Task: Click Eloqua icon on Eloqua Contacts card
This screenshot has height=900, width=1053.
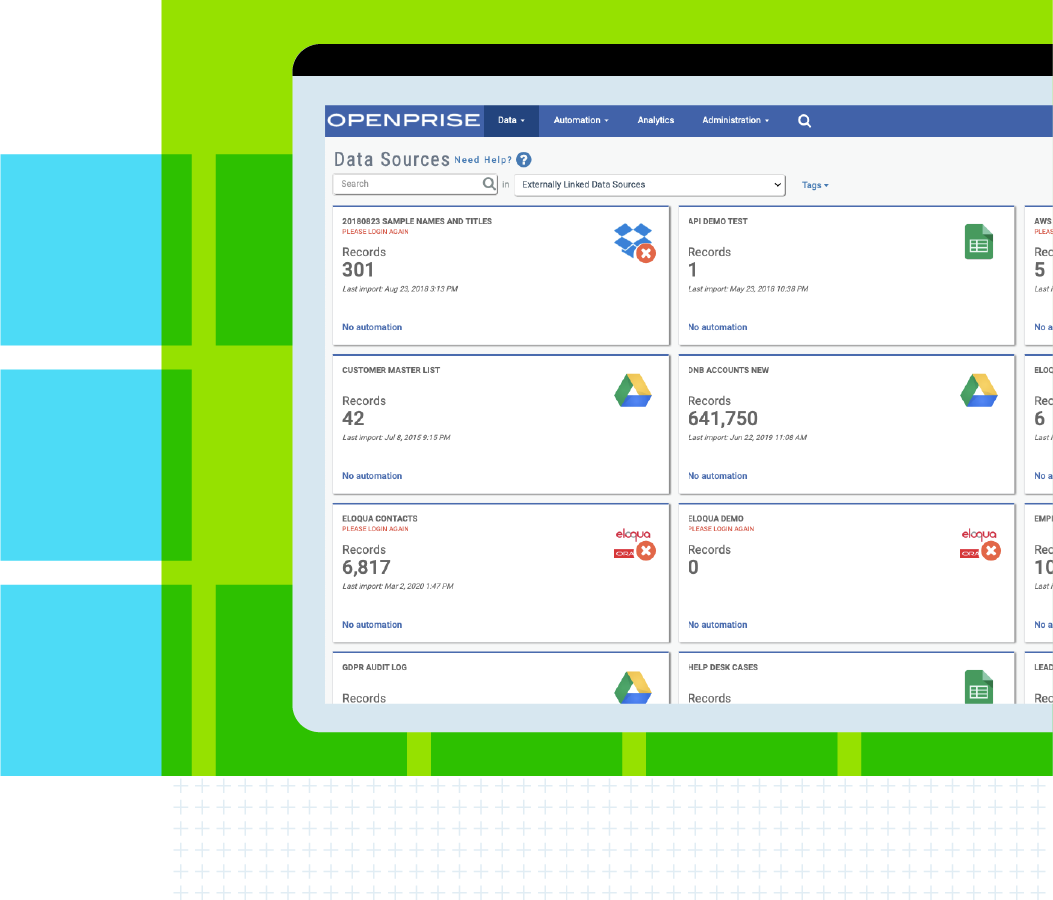Action: [635, 544]
